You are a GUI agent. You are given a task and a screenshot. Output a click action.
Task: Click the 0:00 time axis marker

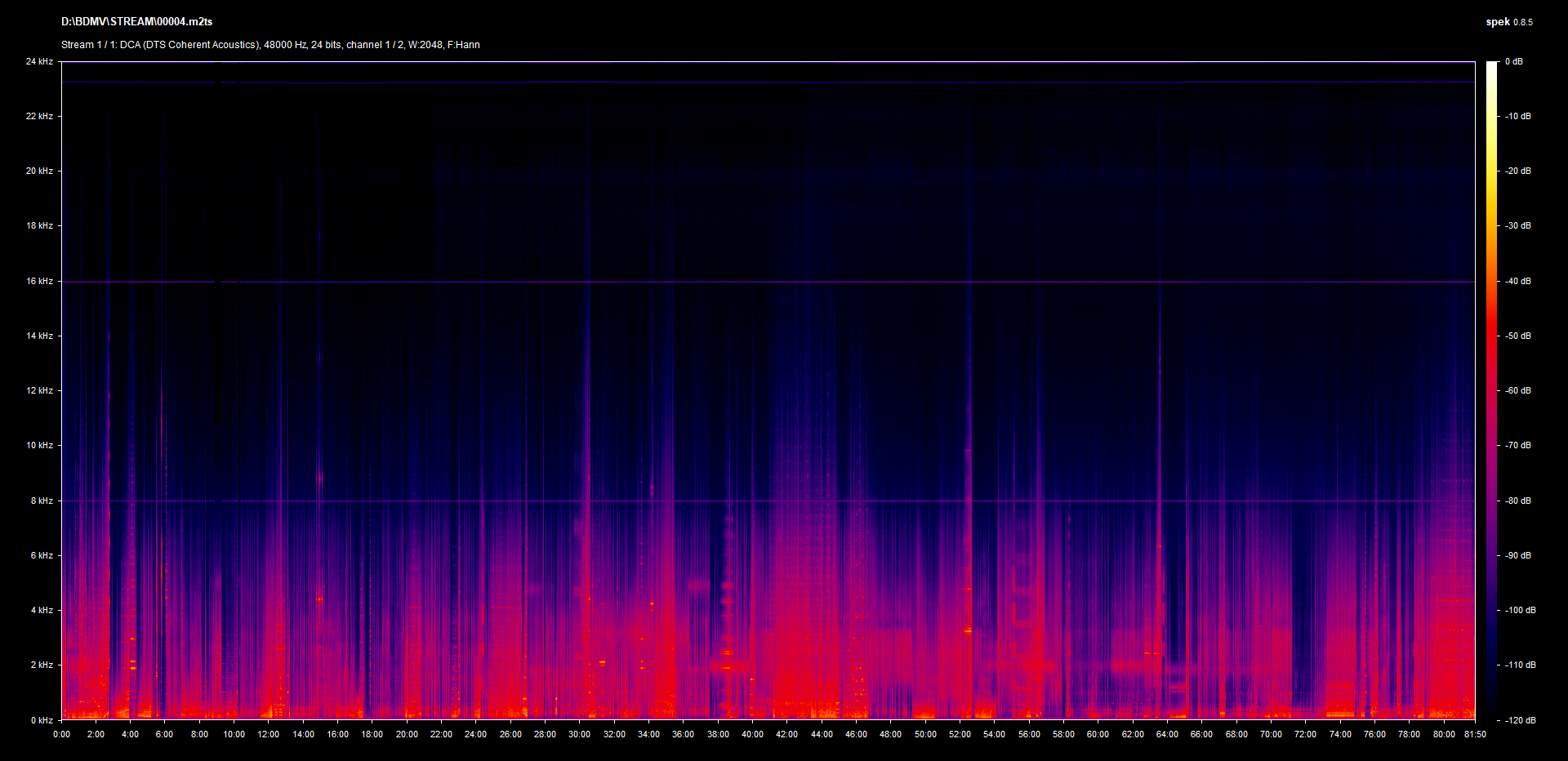tap(62, 734)
